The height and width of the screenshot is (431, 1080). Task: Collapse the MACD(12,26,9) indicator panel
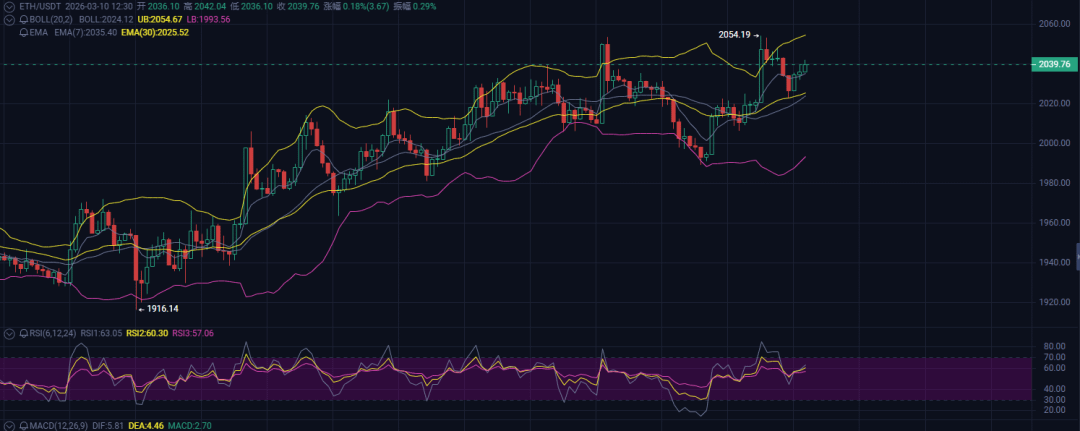(x=10, y=425)
